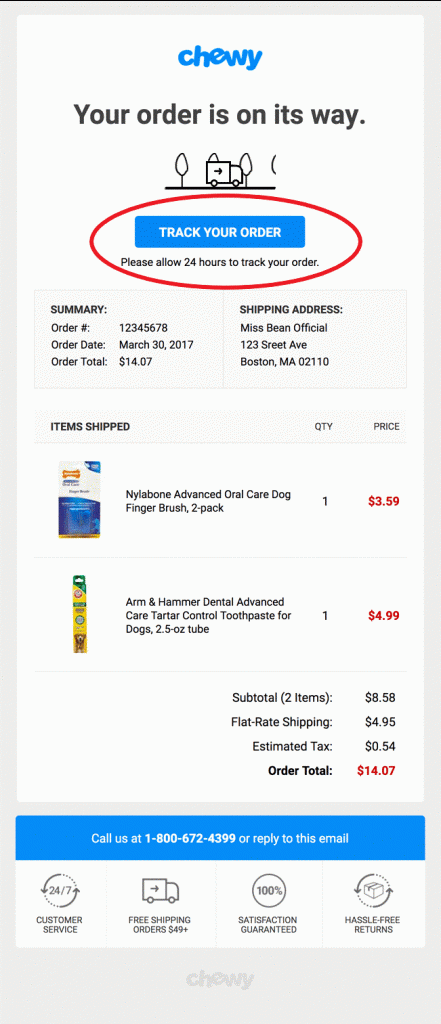Click the 100% satisfaction guaranteed icon
The height and width of the screenshot is (1024, 441).
pos(269,890)
